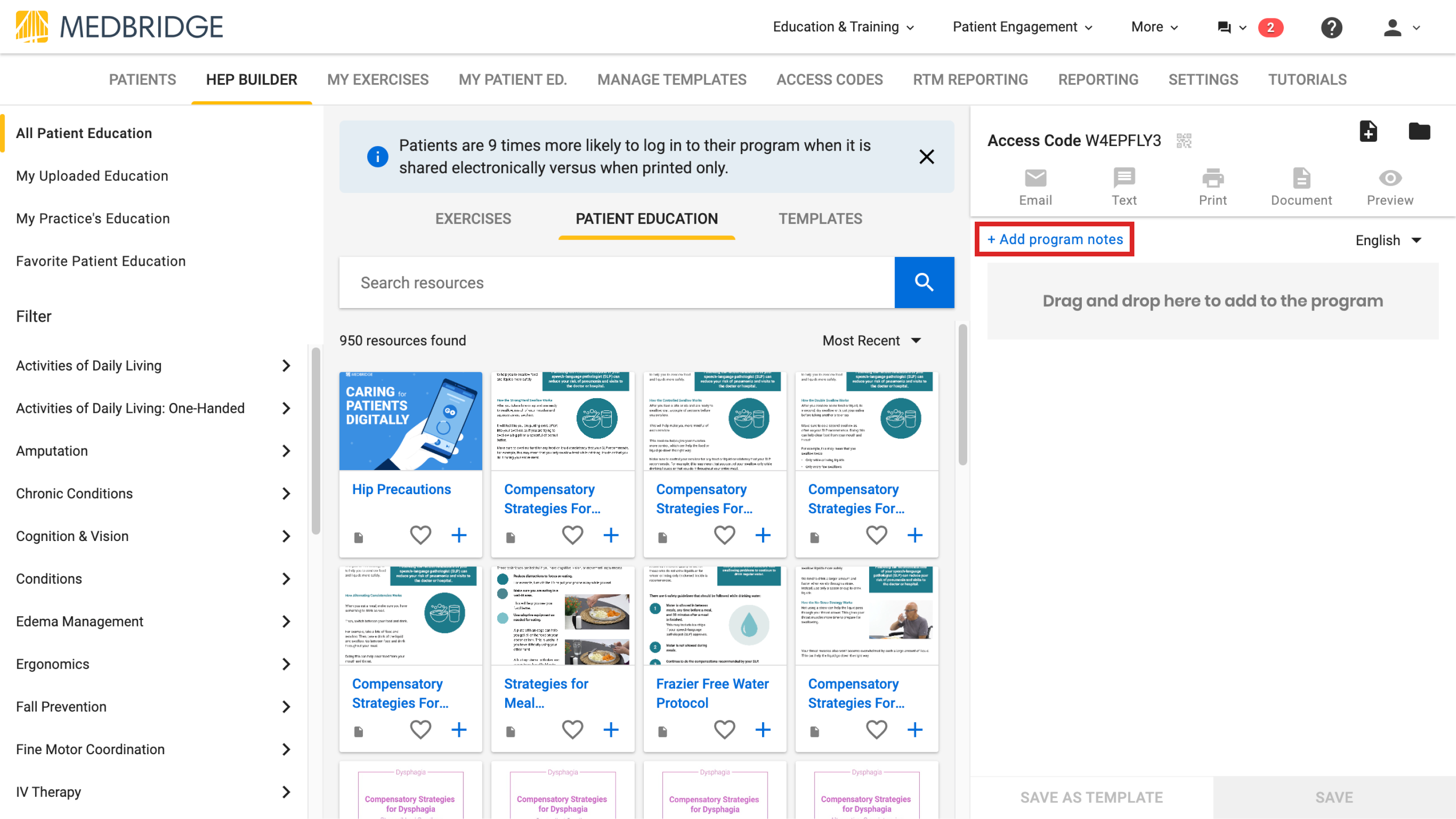
Task: Click SAVE AS TEMPLATE button
Action: 1092,797
